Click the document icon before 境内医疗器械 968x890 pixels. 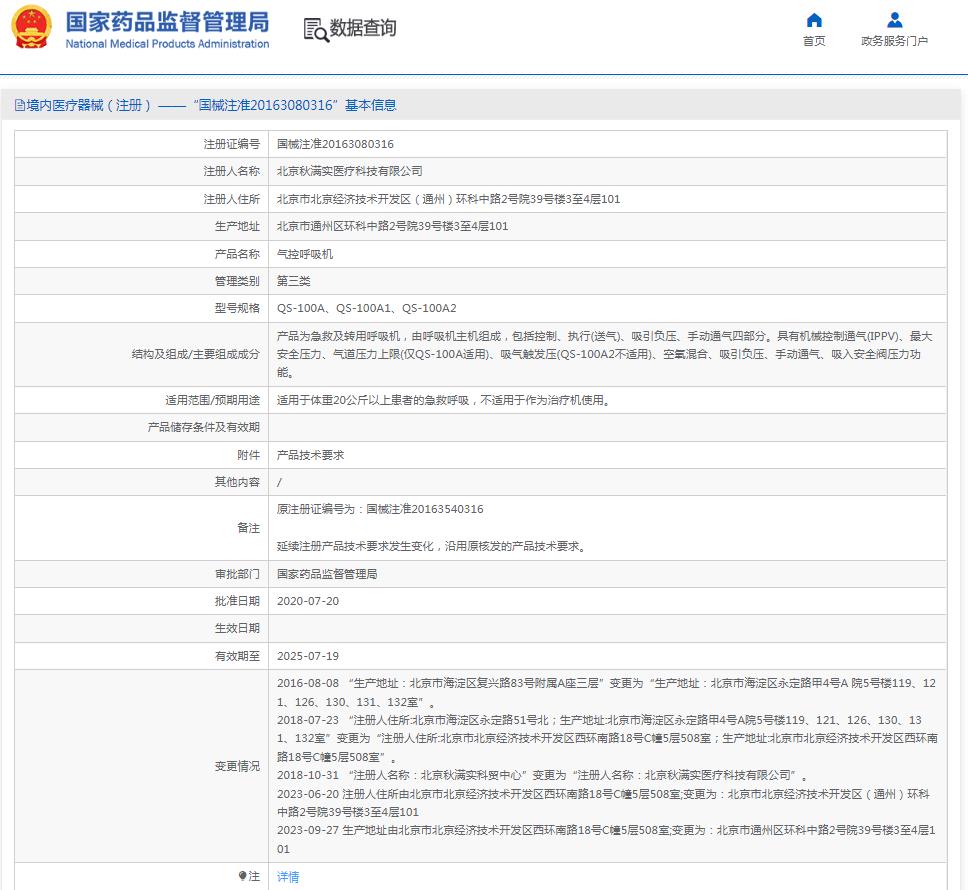[20, 105]
